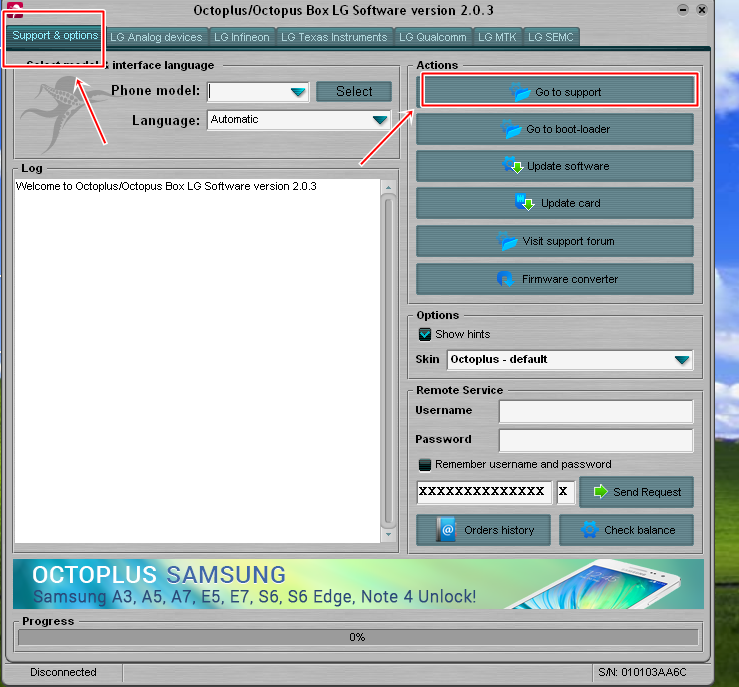The height and width of the screenshot is (687, 739).
Task: Switch to the LG SEMC tab
Action: 551,37
